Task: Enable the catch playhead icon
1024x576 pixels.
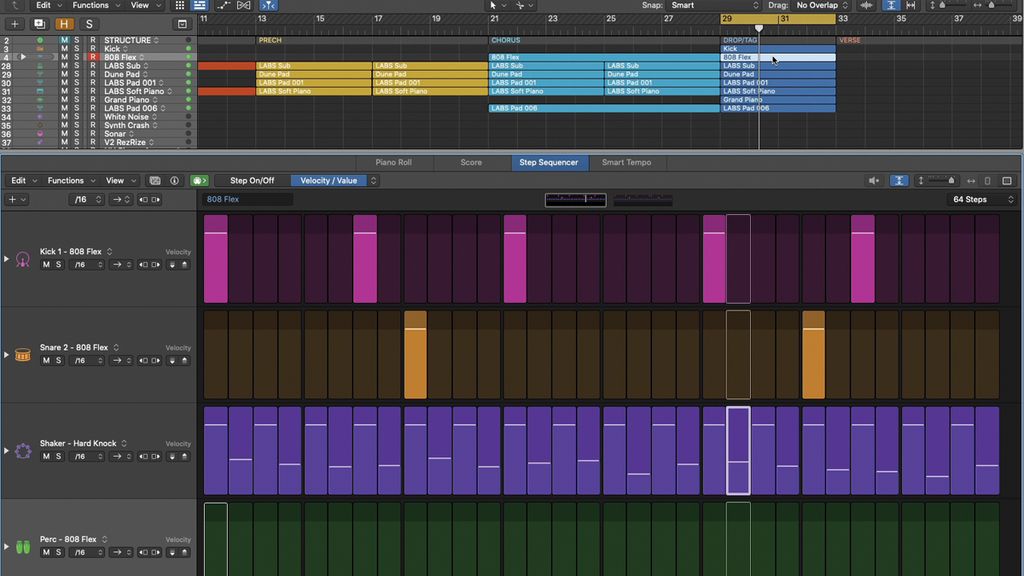Action: coord(899,181)
